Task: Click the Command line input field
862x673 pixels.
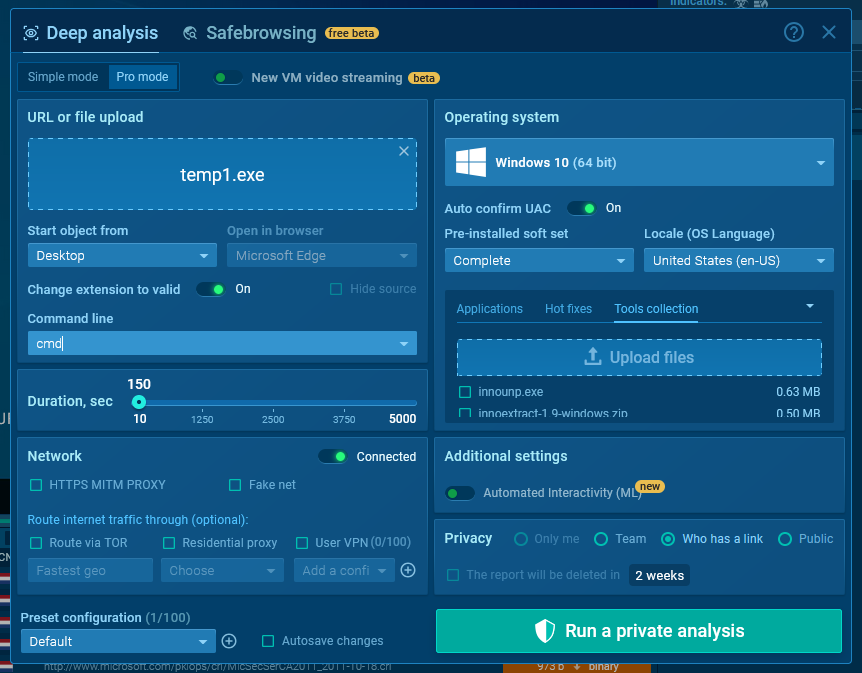Action: pos(210,344)
